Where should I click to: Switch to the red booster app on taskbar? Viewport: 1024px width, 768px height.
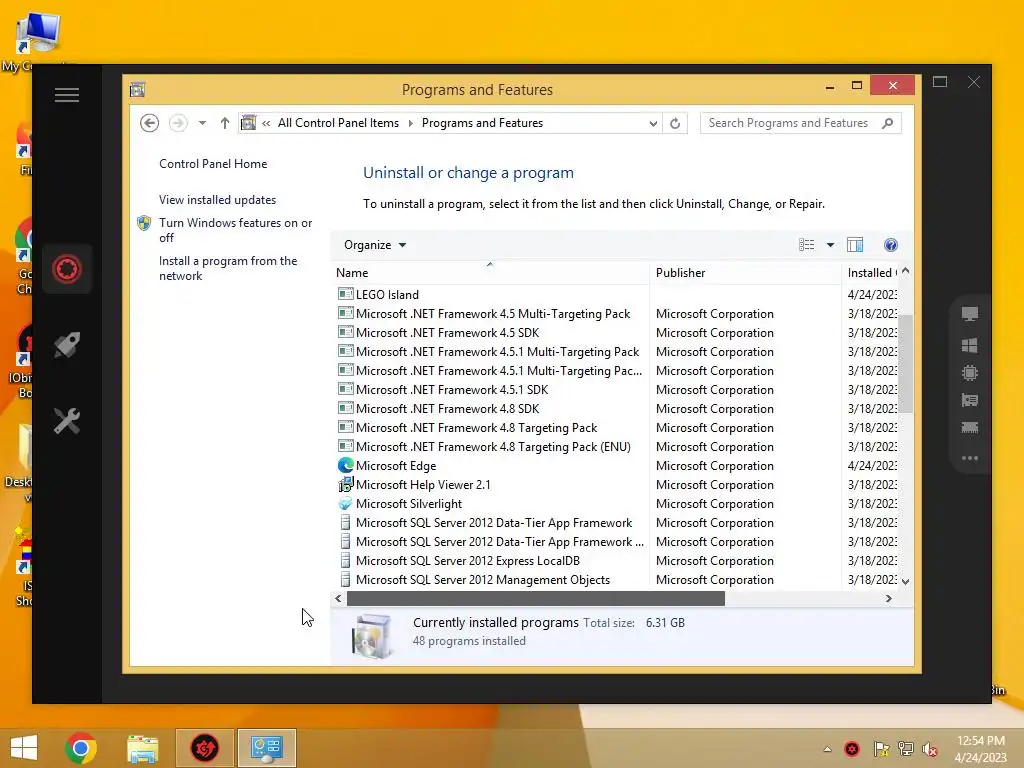point(204,748)
